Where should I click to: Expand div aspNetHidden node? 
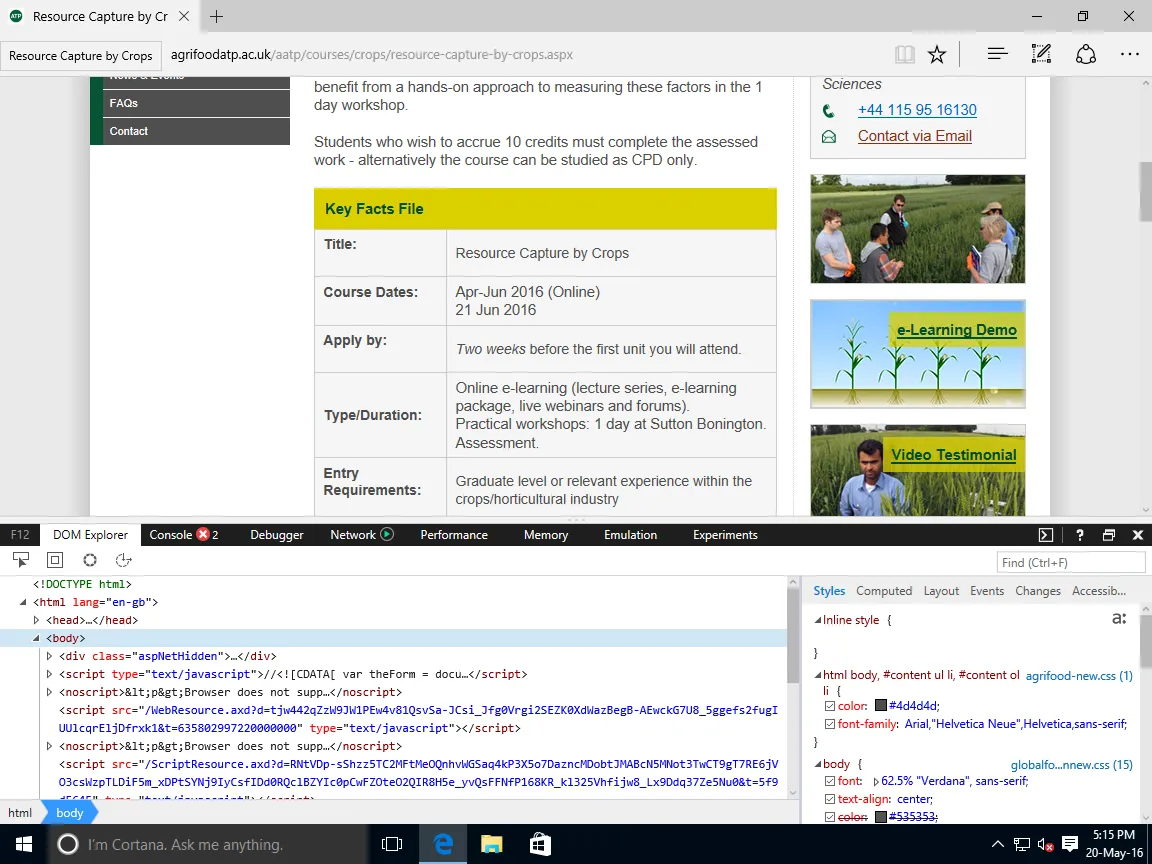pos(49,656)
